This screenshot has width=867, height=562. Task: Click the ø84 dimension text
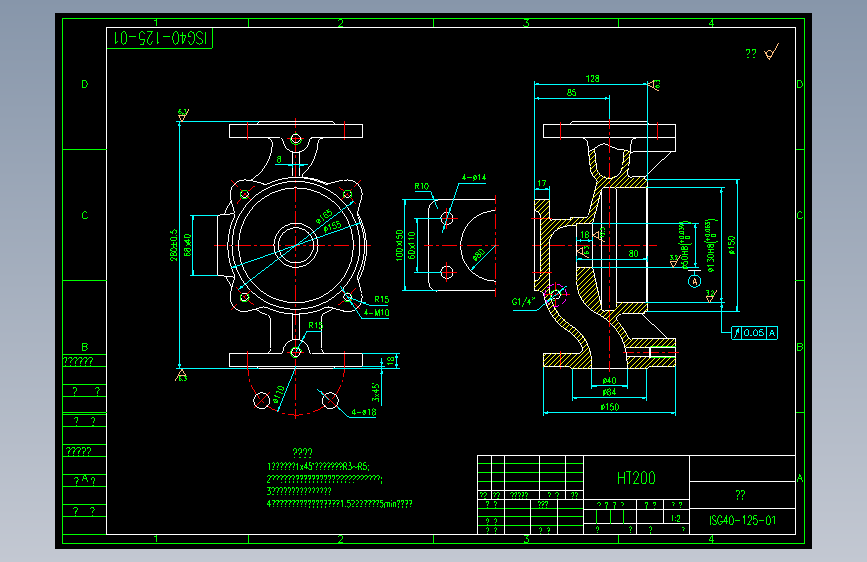coord(609,392)
